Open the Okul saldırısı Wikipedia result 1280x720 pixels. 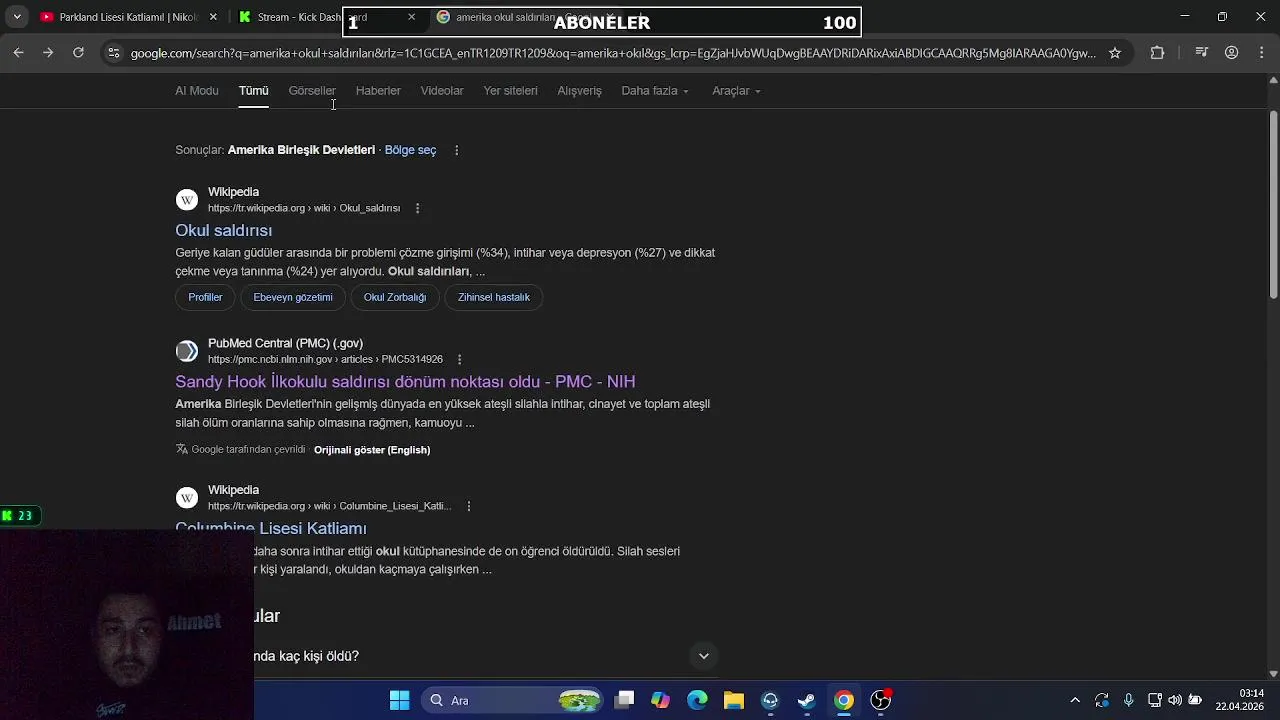tap(224, 230)
